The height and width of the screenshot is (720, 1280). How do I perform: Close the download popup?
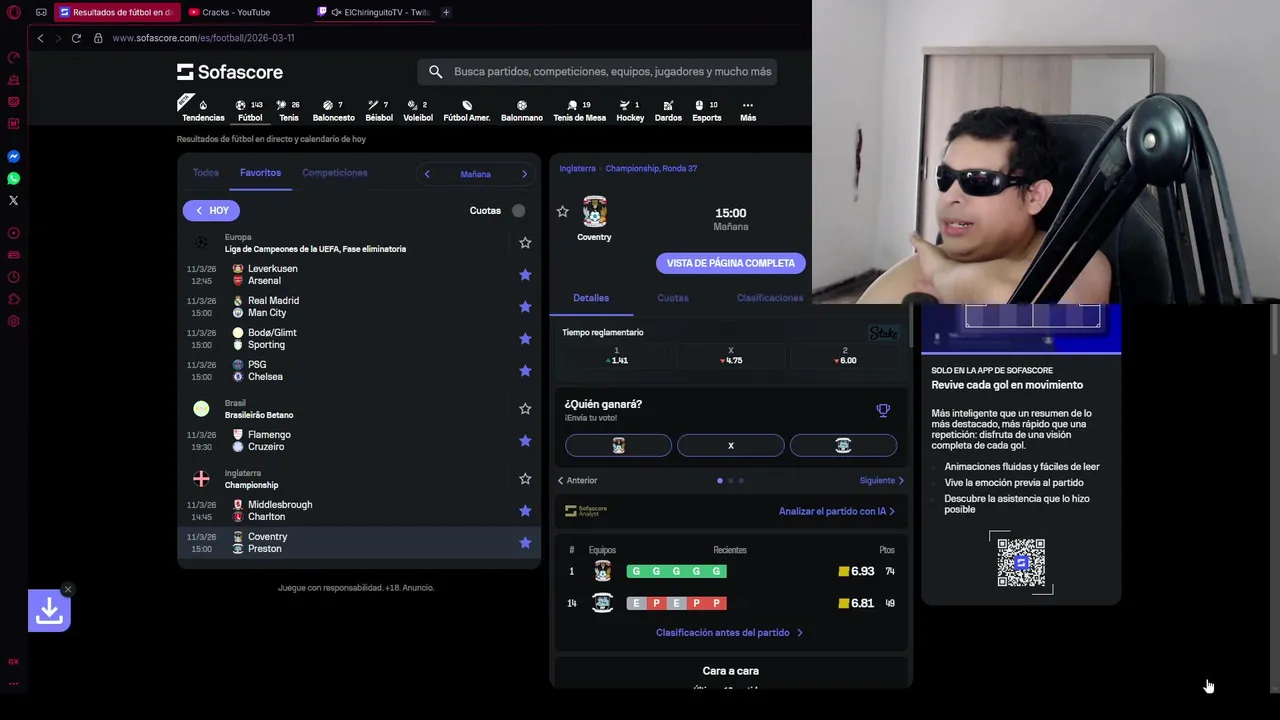pos(67,590)
